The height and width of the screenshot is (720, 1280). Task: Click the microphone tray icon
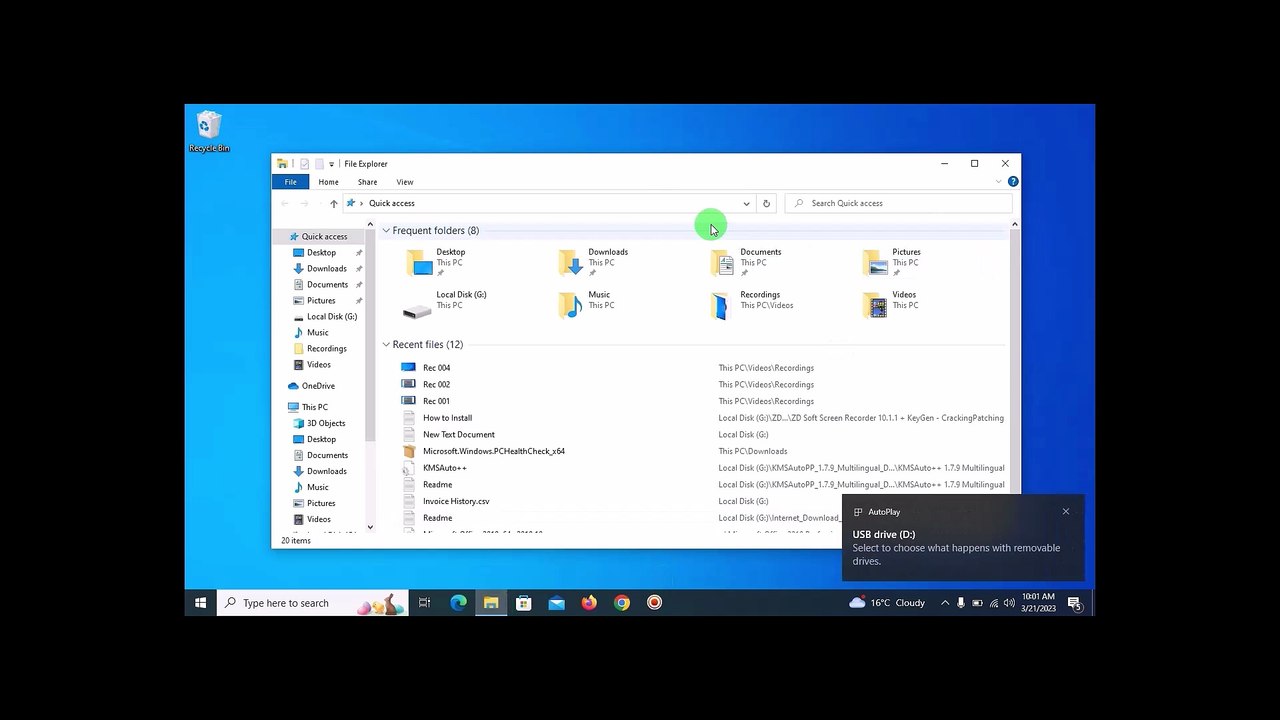pyautogui.click(x=961, y=603)
